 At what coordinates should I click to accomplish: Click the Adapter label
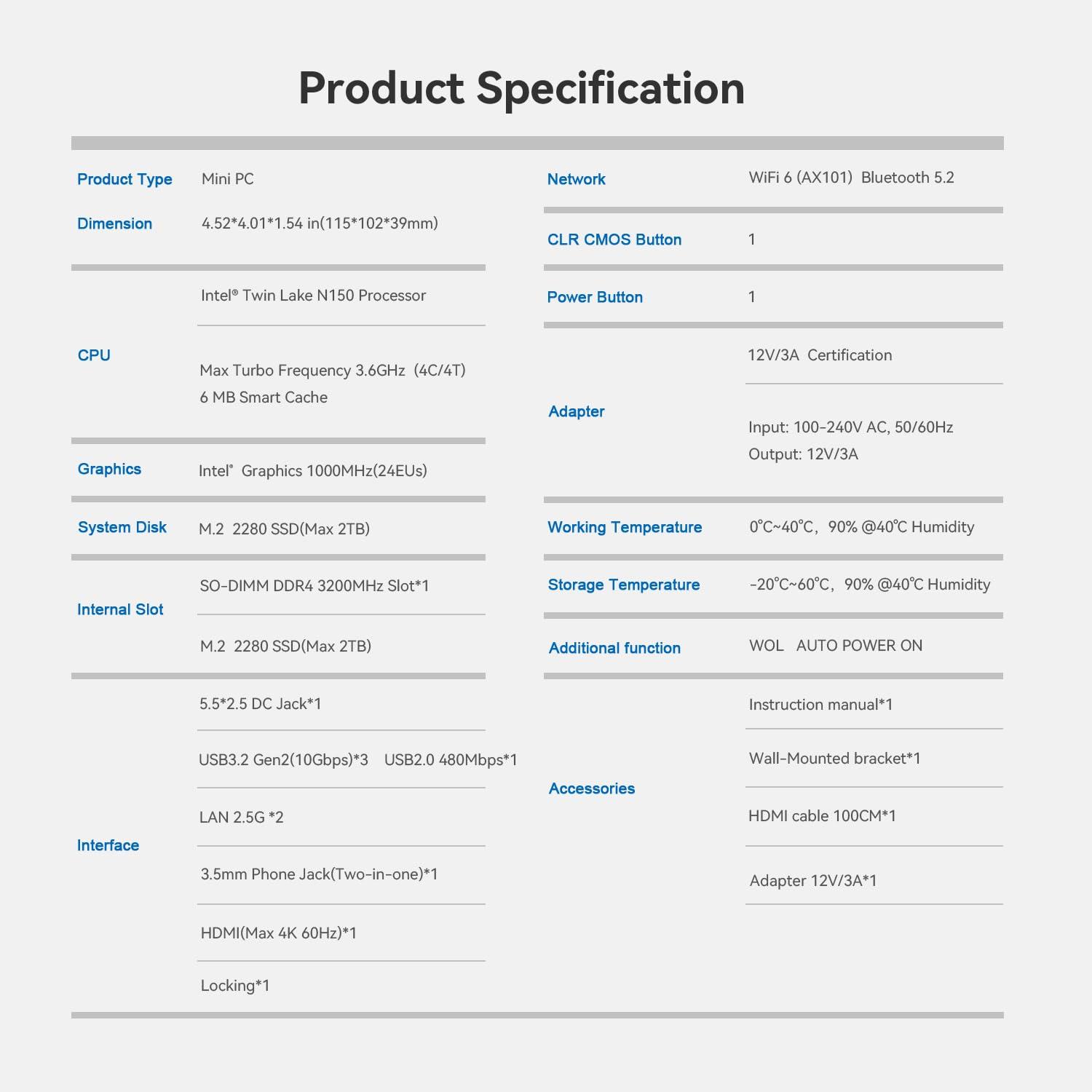tap(576, 411)
